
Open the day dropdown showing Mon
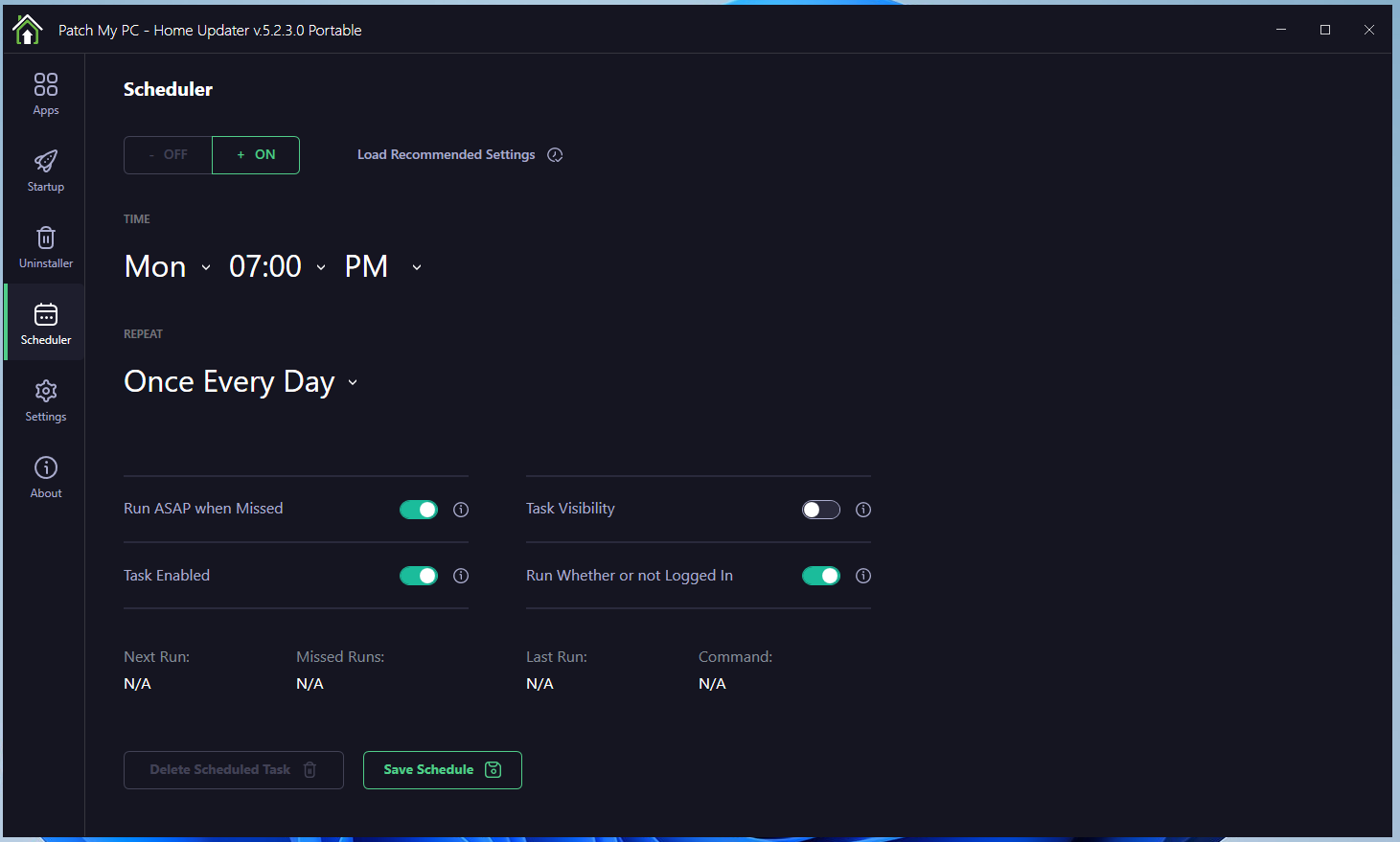(x=168, y=266)
